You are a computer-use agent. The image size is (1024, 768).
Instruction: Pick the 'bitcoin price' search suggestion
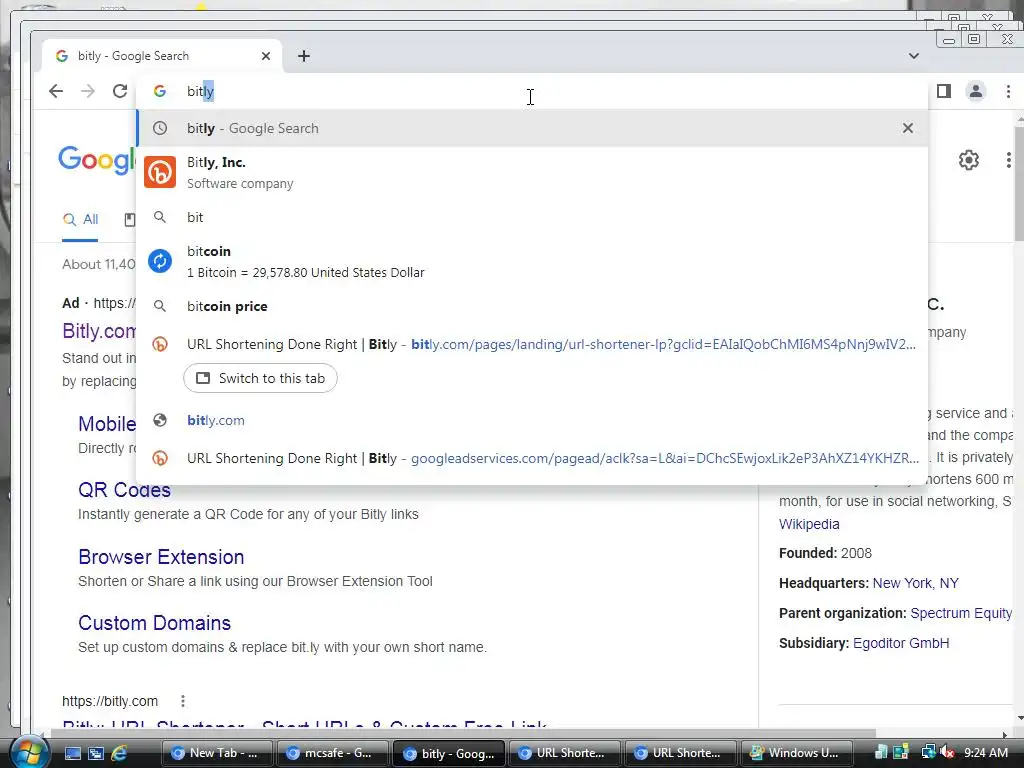pos(532,306)
